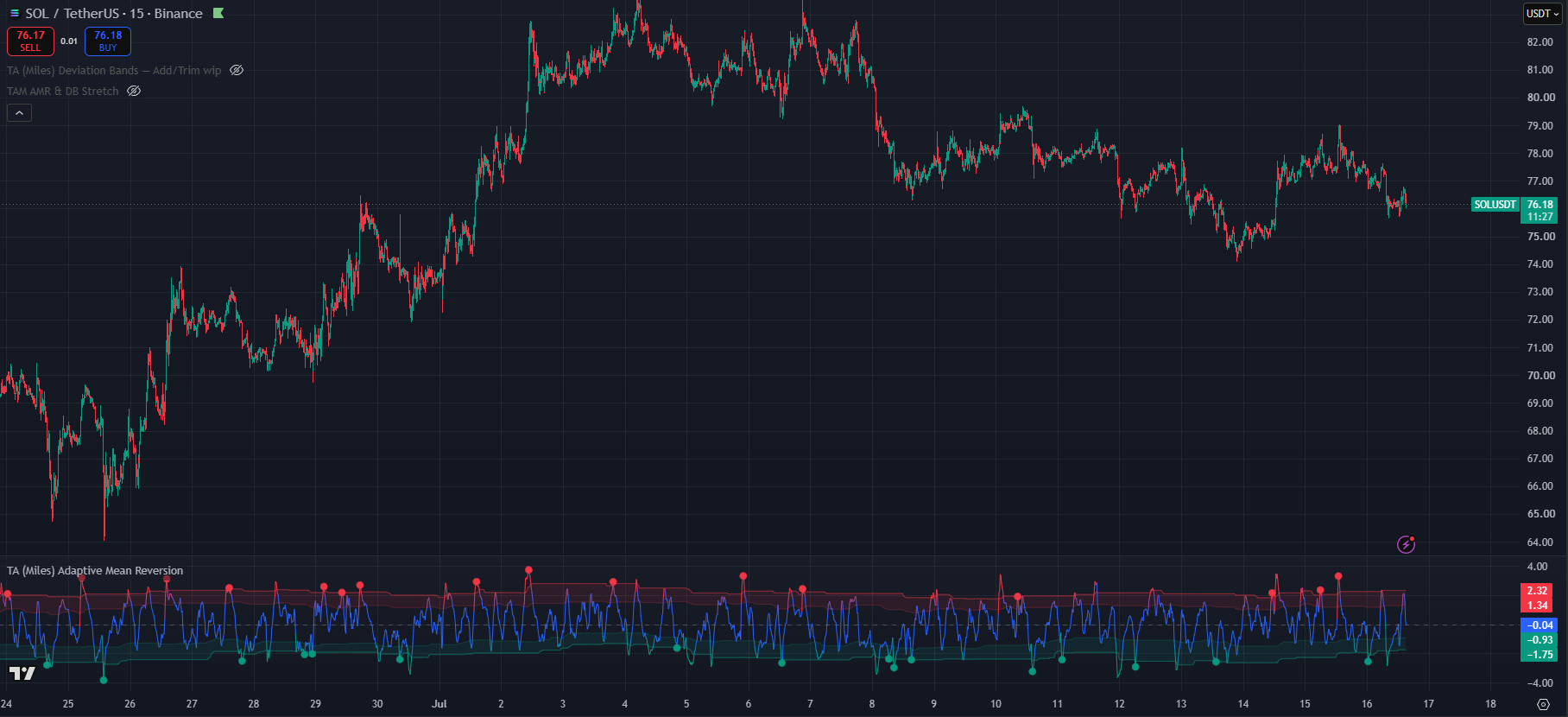Select the TA (Miles) Adaptive Mean Reversion label
Screen dimensions: 1568x717
point(95,571)
